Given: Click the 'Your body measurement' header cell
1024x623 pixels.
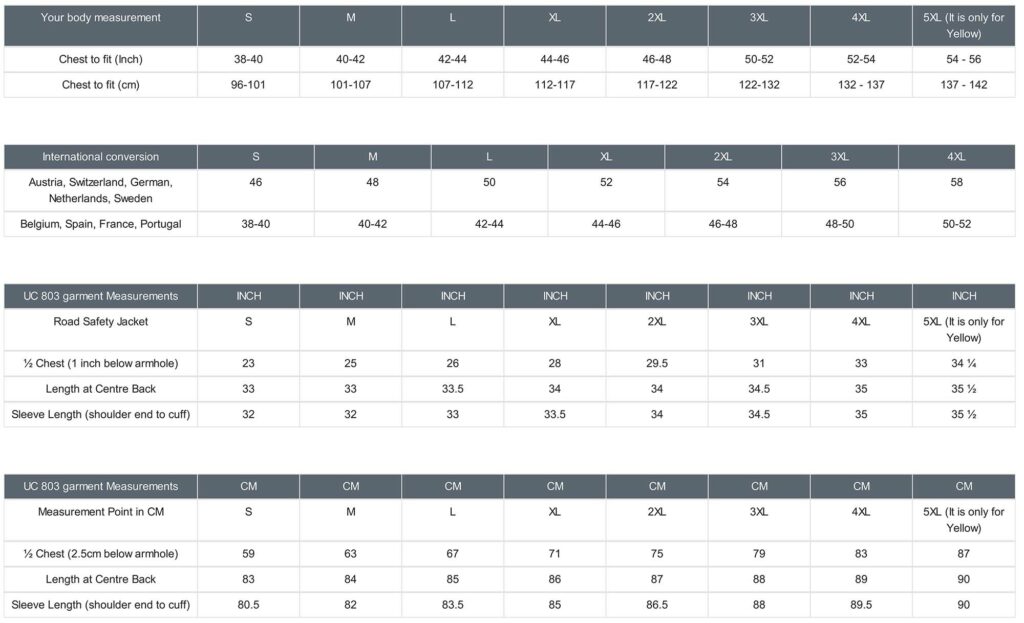Looking at the screenshot, I should click(100, 18).
